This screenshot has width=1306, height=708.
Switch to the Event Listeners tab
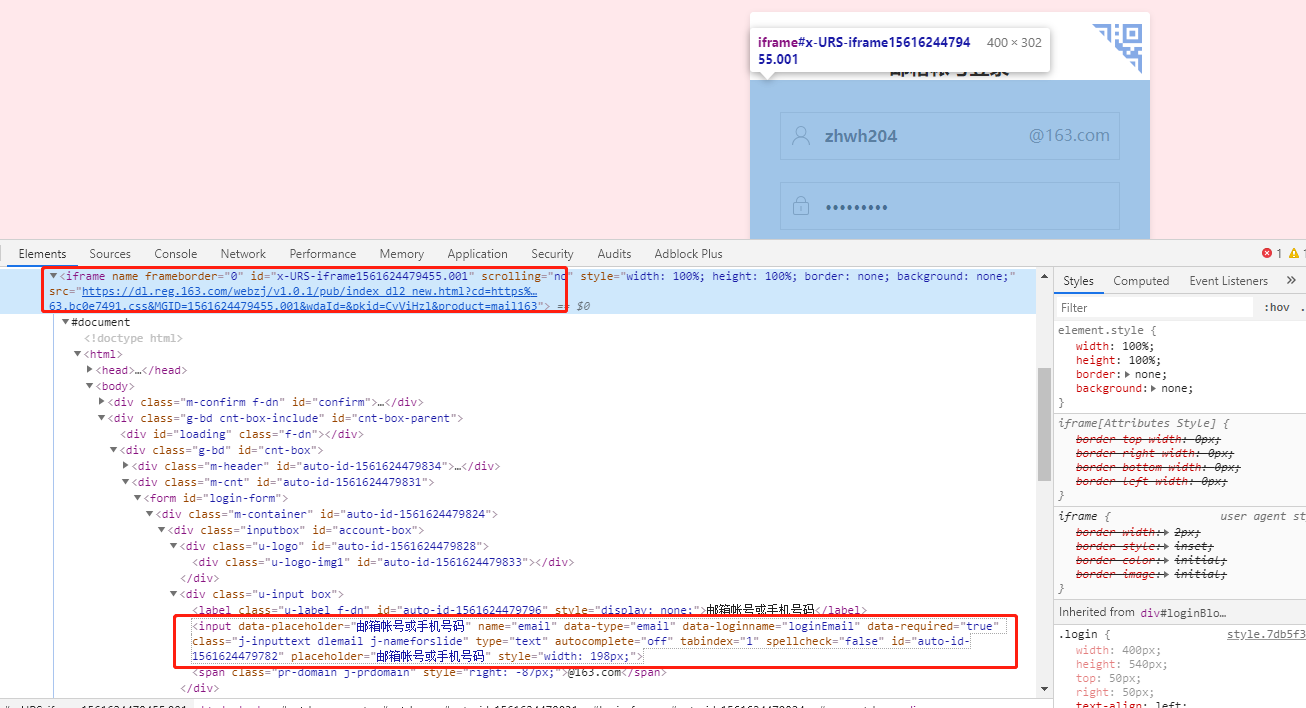click(x=1228, y=281)
